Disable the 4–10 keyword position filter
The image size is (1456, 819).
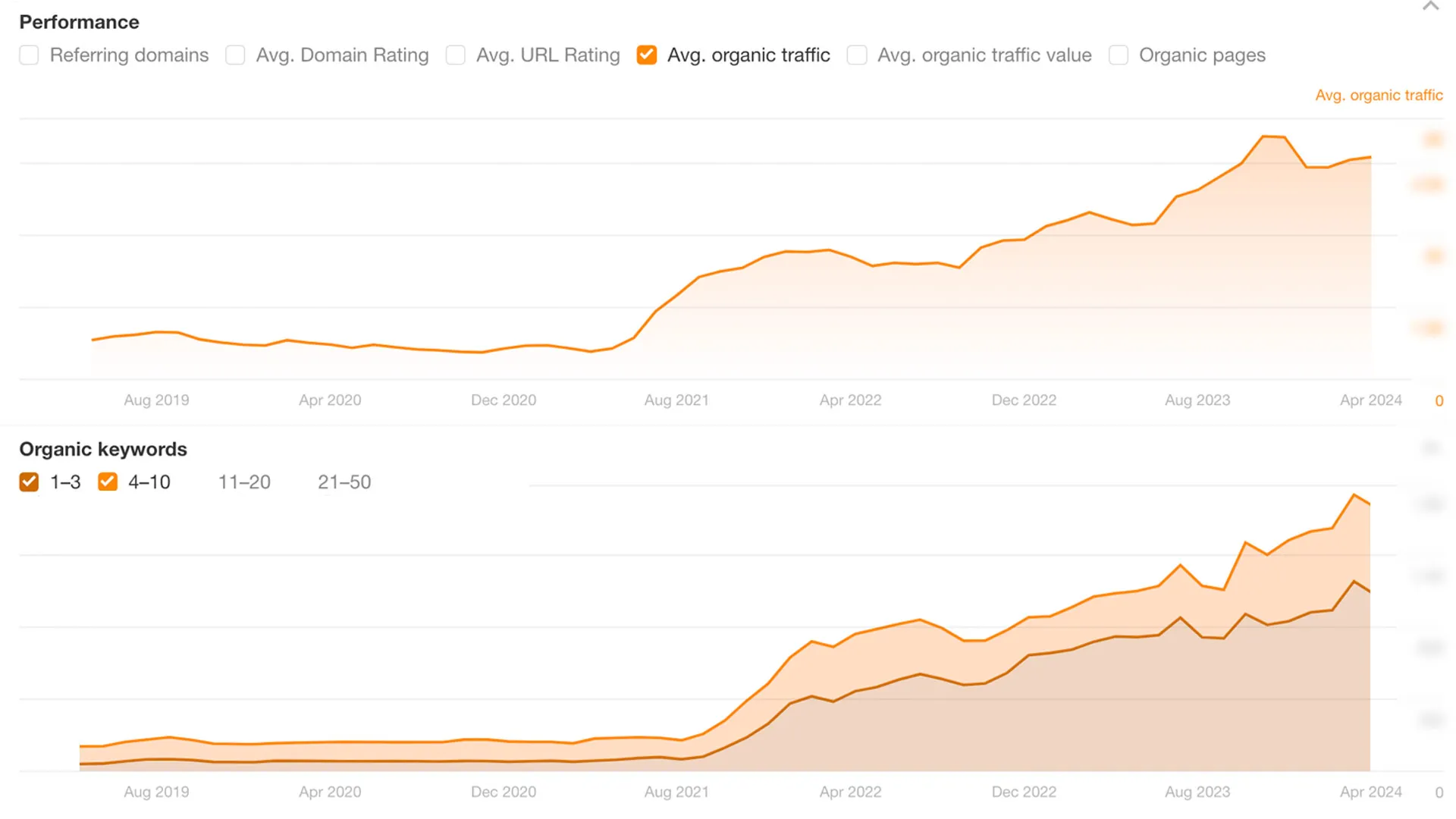tap(107, 482)
